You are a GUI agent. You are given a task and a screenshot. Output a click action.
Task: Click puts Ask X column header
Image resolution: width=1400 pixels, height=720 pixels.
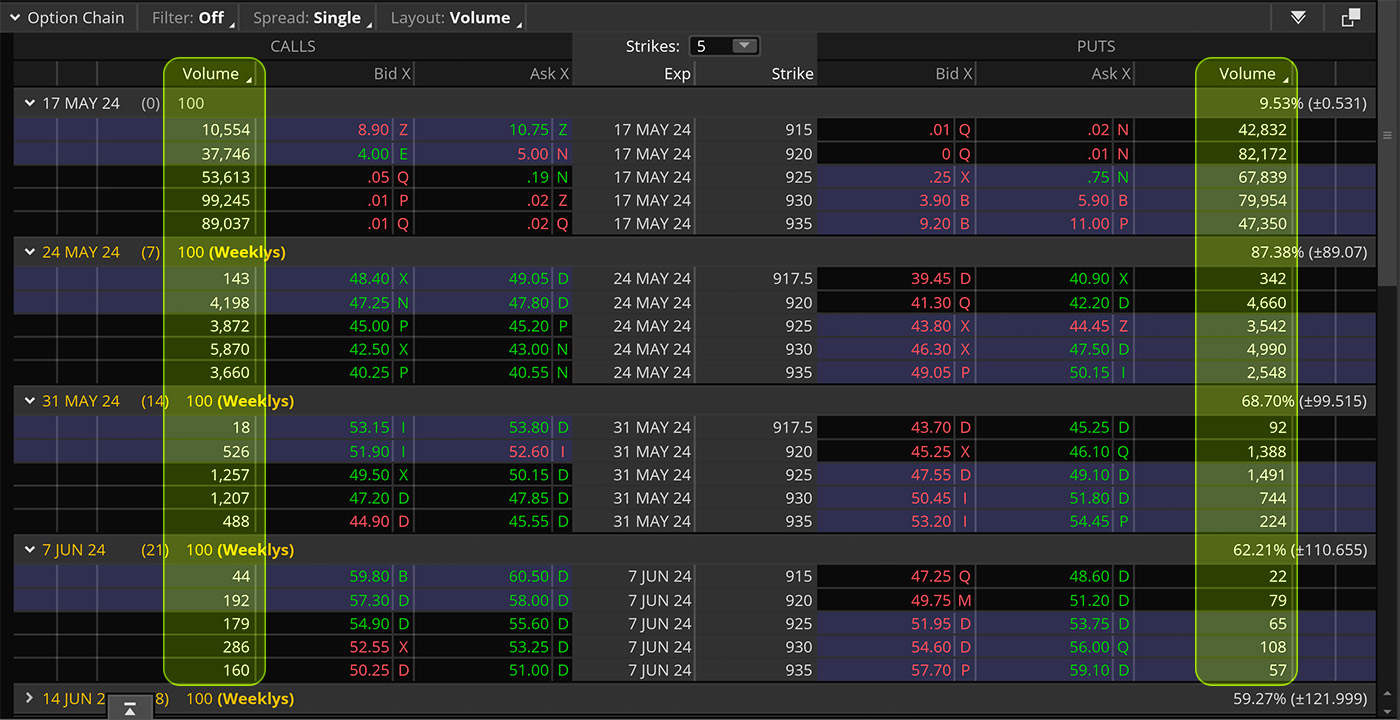point(1111,74)
